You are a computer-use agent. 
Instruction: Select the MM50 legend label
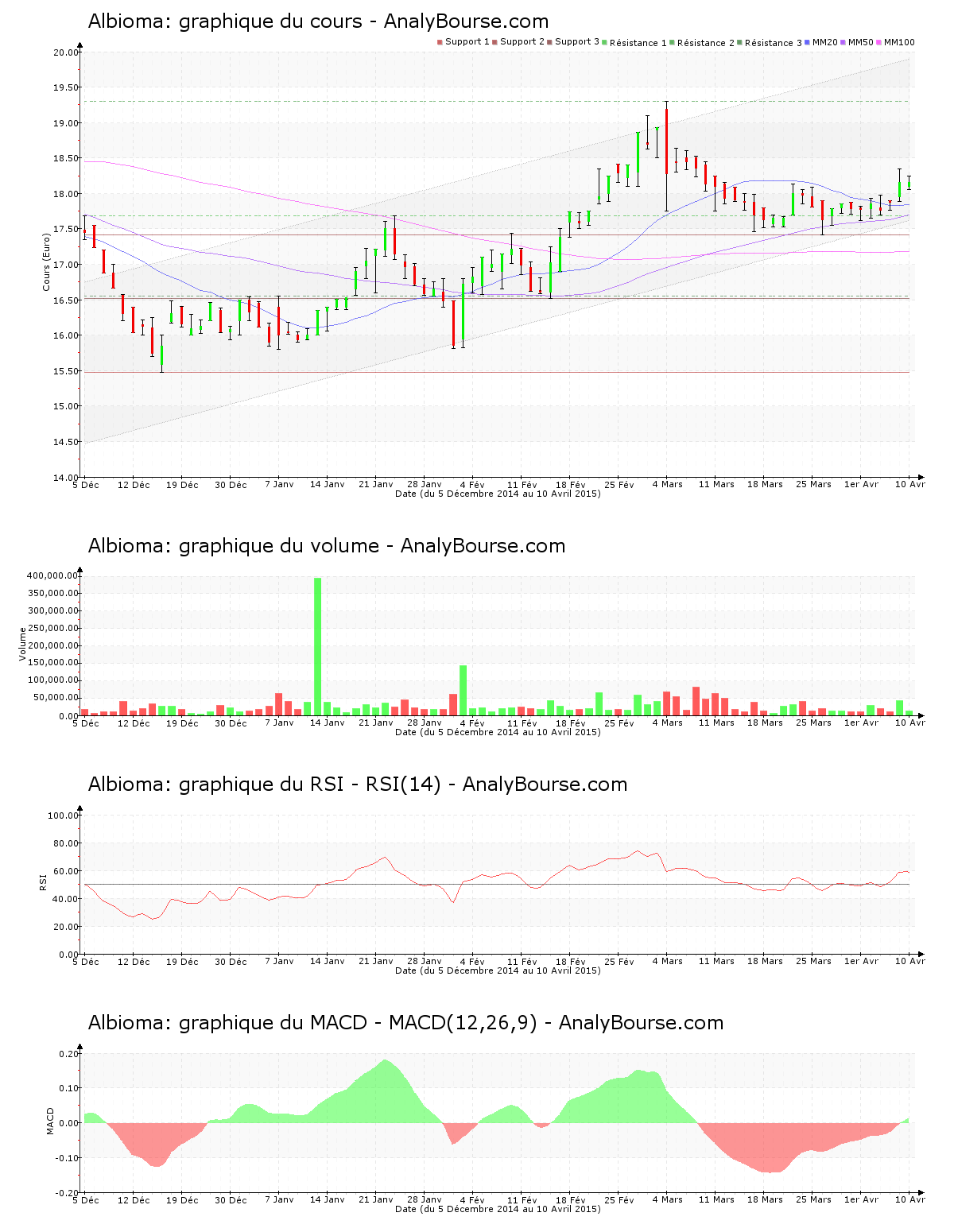tap(861, 42)
